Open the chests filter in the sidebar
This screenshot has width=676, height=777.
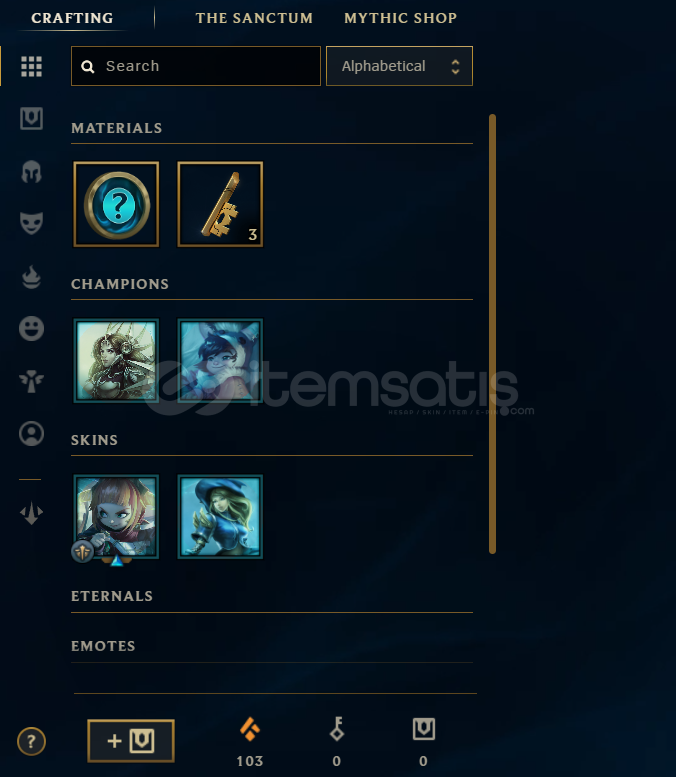coord(31,118)
